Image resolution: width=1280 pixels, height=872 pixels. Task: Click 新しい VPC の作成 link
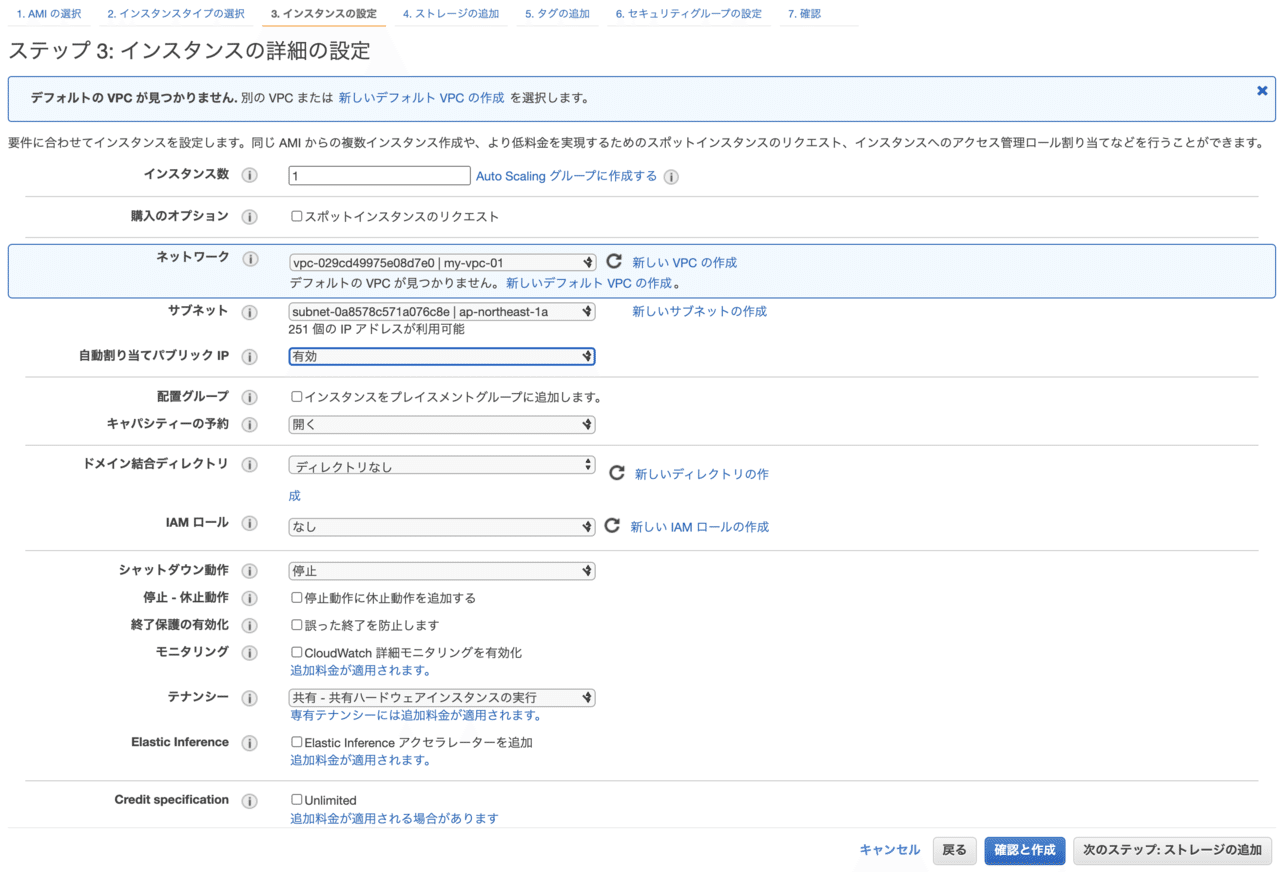click(x=685, y=262)
